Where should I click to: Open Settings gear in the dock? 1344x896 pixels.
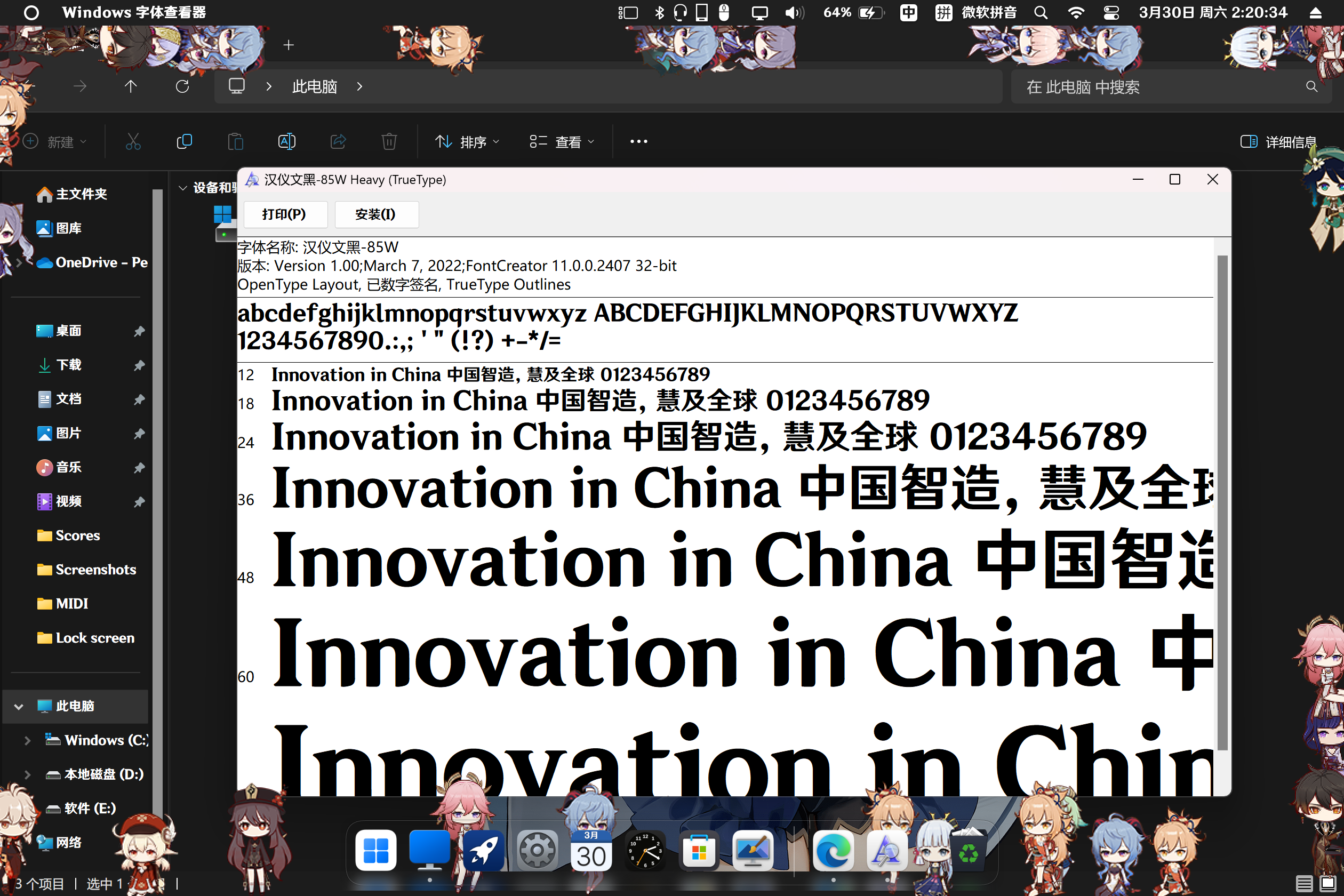pos(537,851)
